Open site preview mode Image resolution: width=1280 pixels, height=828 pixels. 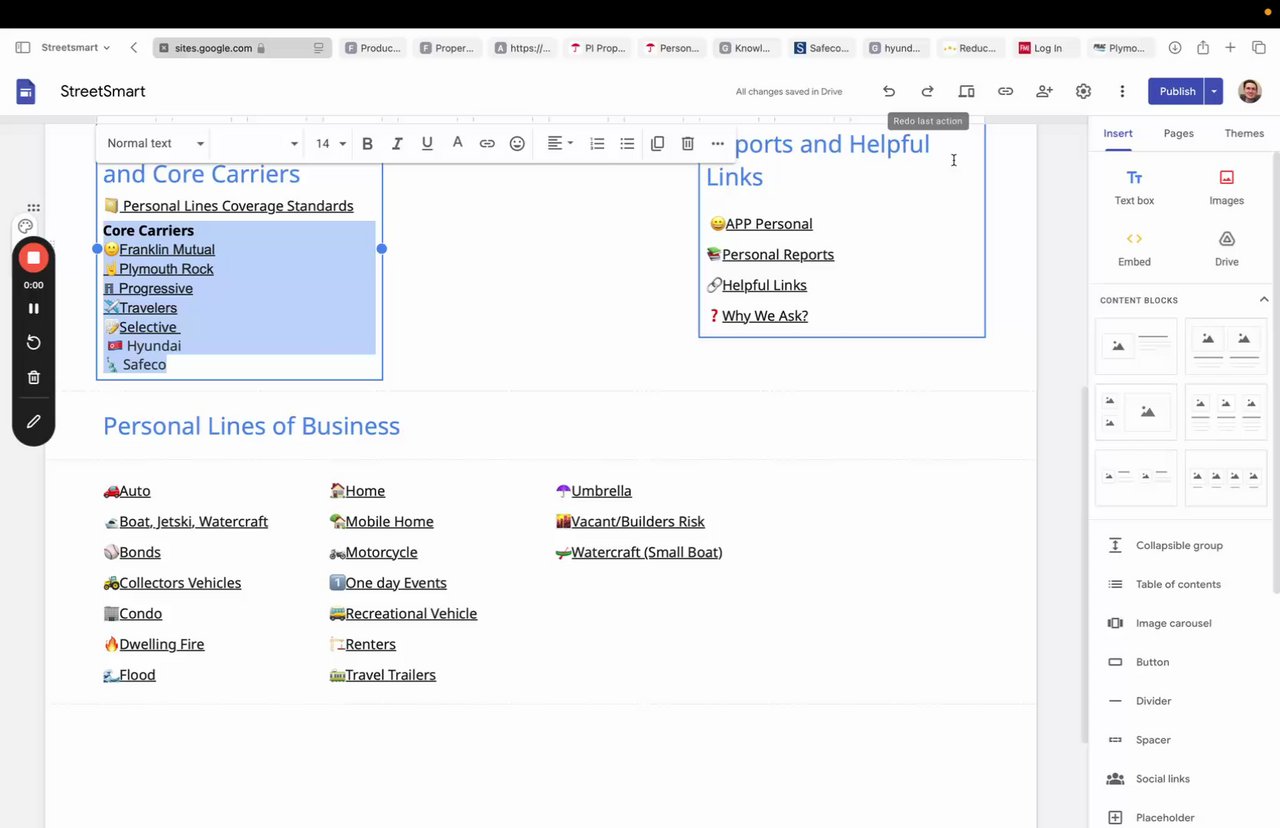(x=966, y=91)
